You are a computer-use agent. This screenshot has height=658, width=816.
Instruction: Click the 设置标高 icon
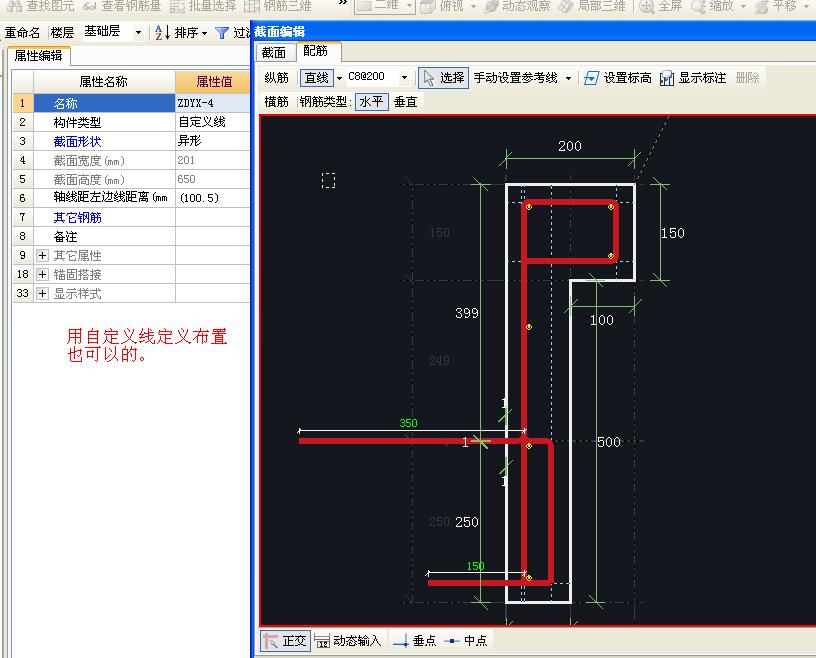591,78
